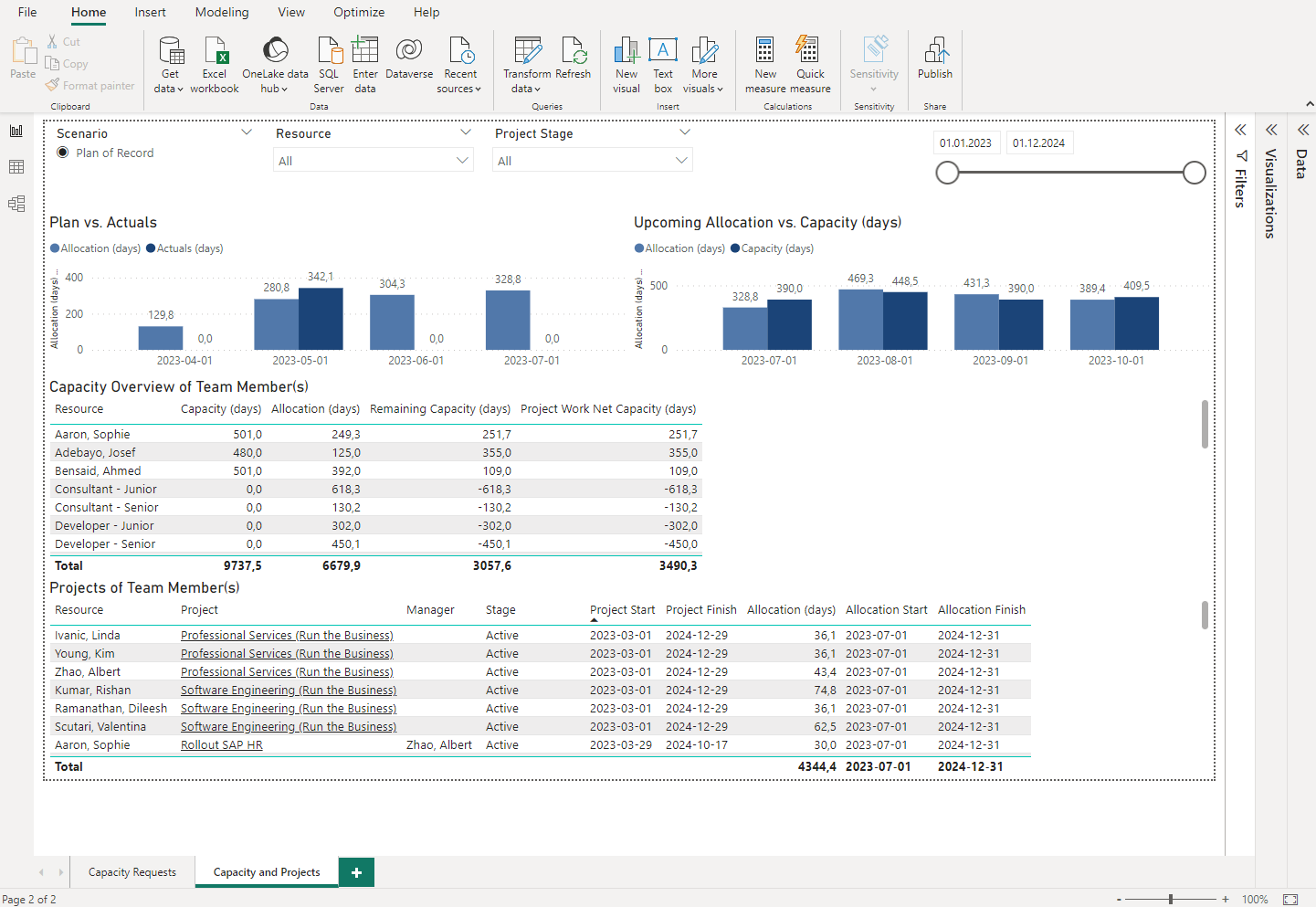Switch to Table view in the left sidebar
This screenshot has width=1316, height=907.
coord(16,166)
